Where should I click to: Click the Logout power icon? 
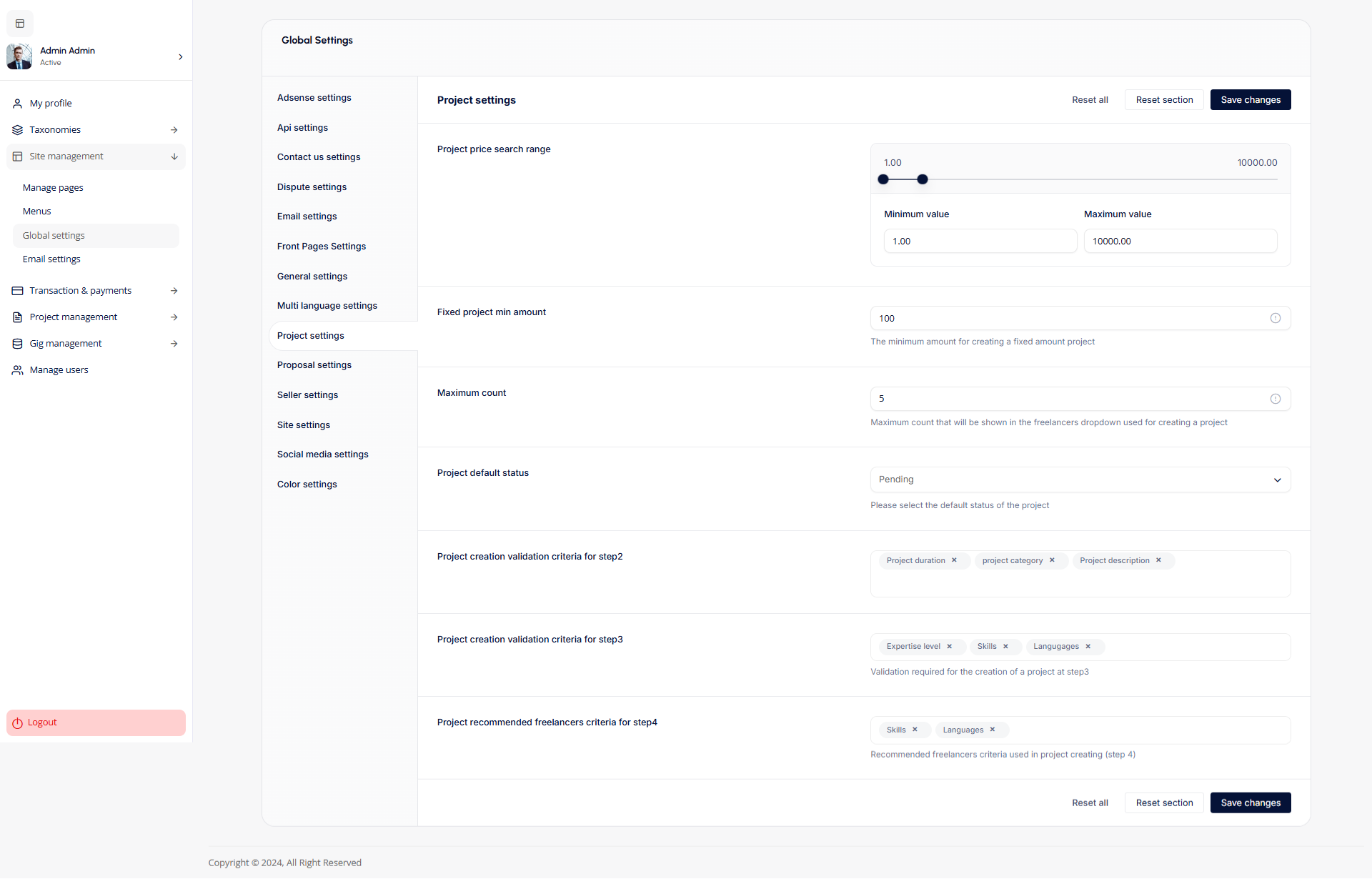(17, 722)
